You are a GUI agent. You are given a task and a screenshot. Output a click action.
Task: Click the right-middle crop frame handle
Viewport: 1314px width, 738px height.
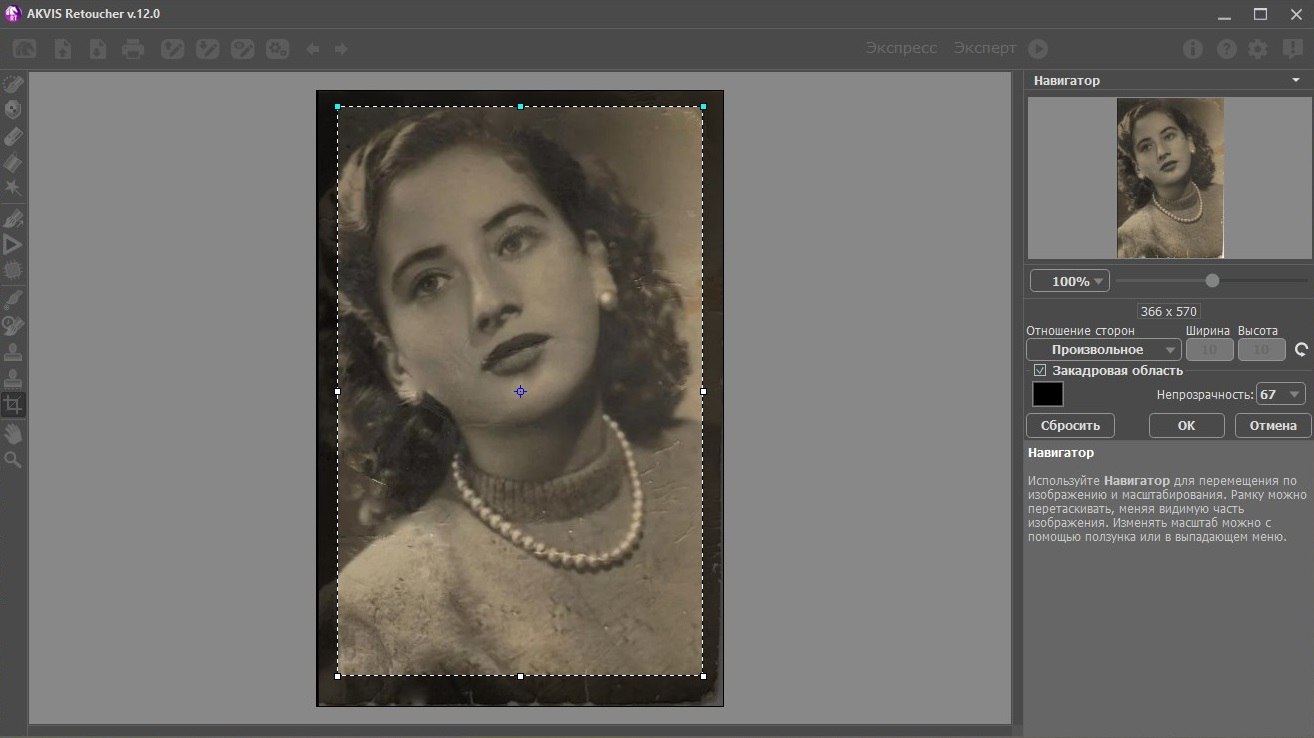[x=703, y=391]
